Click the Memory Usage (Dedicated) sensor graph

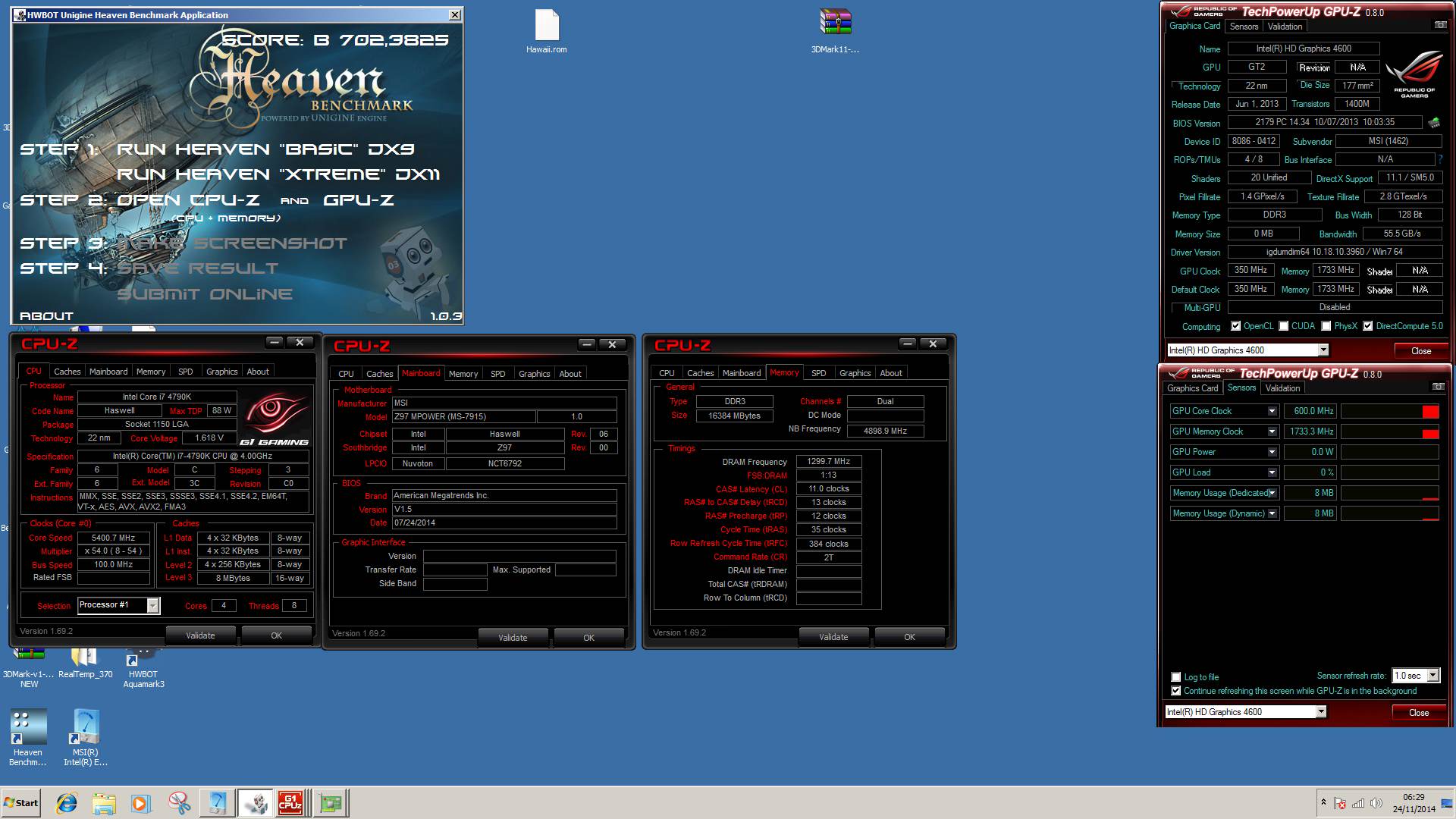(x=1389, y=493)
